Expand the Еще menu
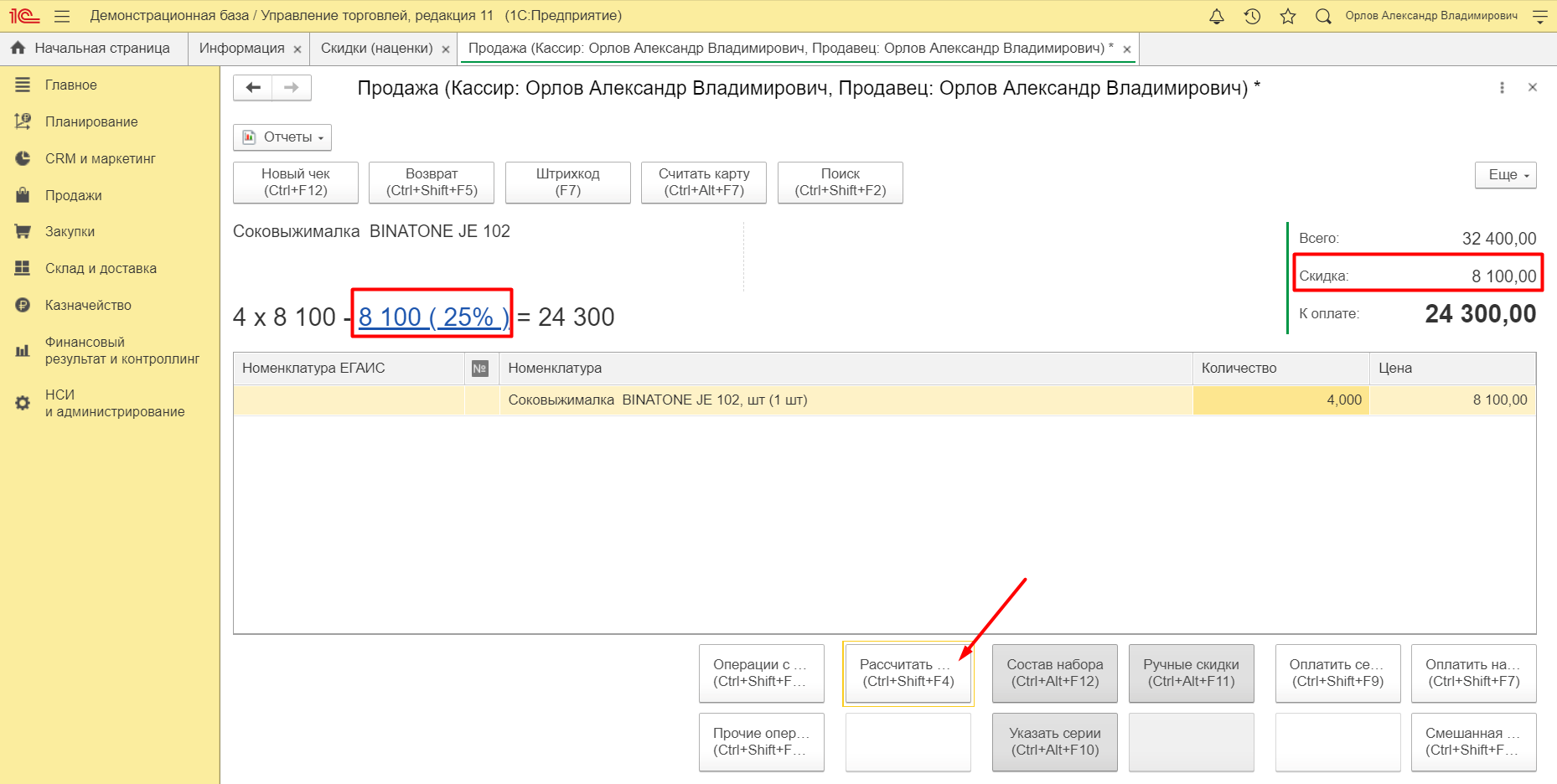 click(x=1506, y=175)
